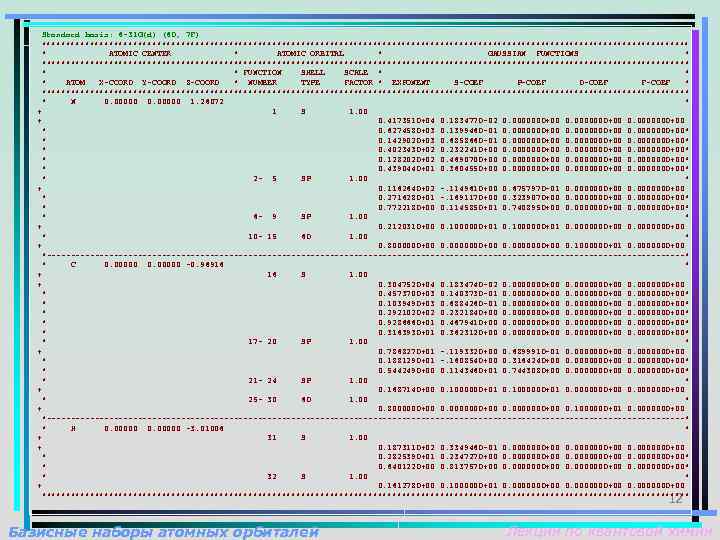Click the 'X-COORD' column header
The image size is (720, 540).
click(116, 83)
